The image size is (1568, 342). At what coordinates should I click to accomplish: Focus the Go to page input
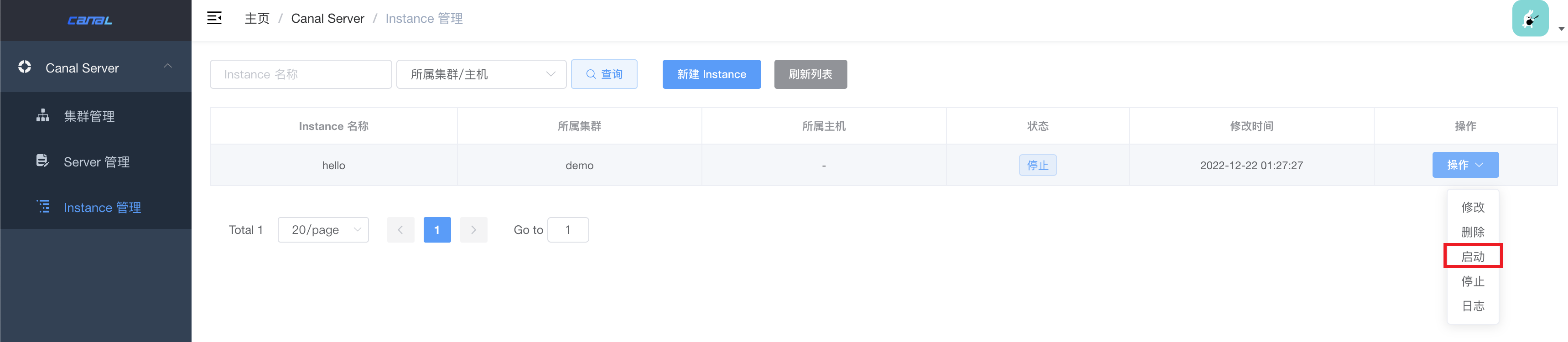568,230
